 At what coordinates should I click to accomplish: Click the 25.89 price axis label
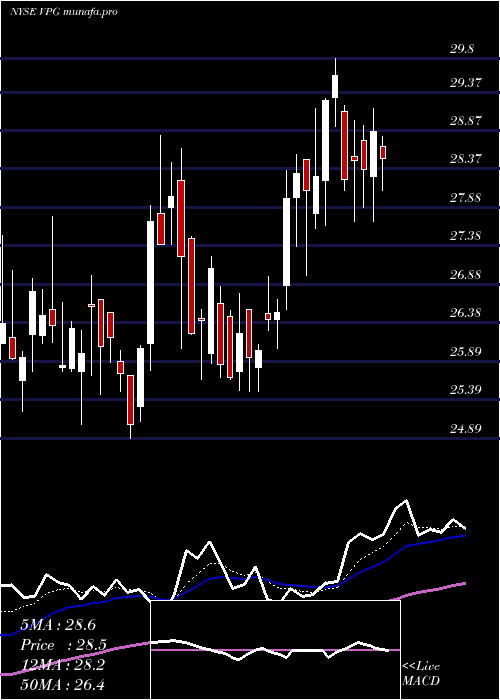coord(466,351)
